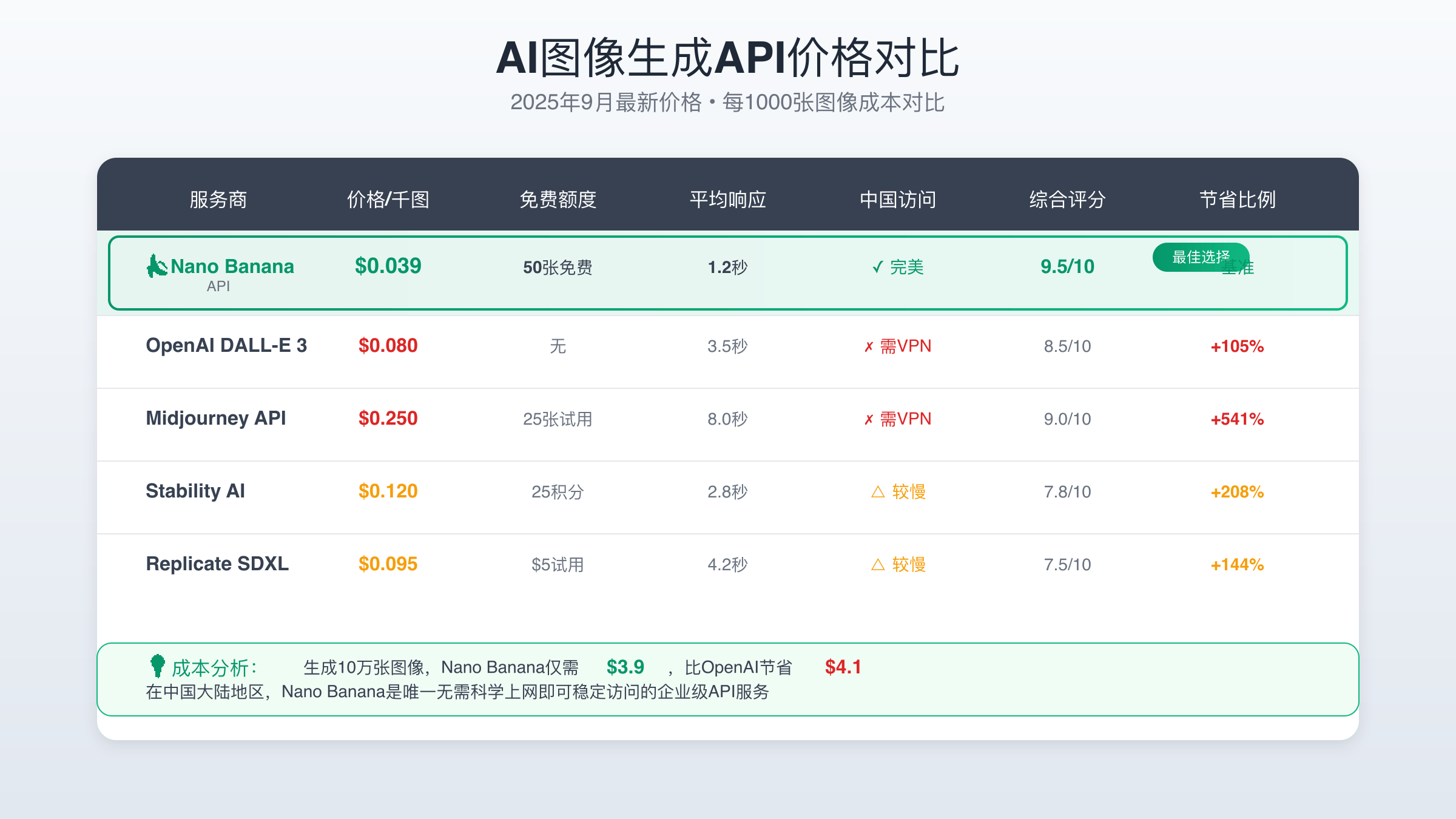Viewport: 1456px width, 819px height.
Task: Select the 综合评分 column header
Action: 1068,200
